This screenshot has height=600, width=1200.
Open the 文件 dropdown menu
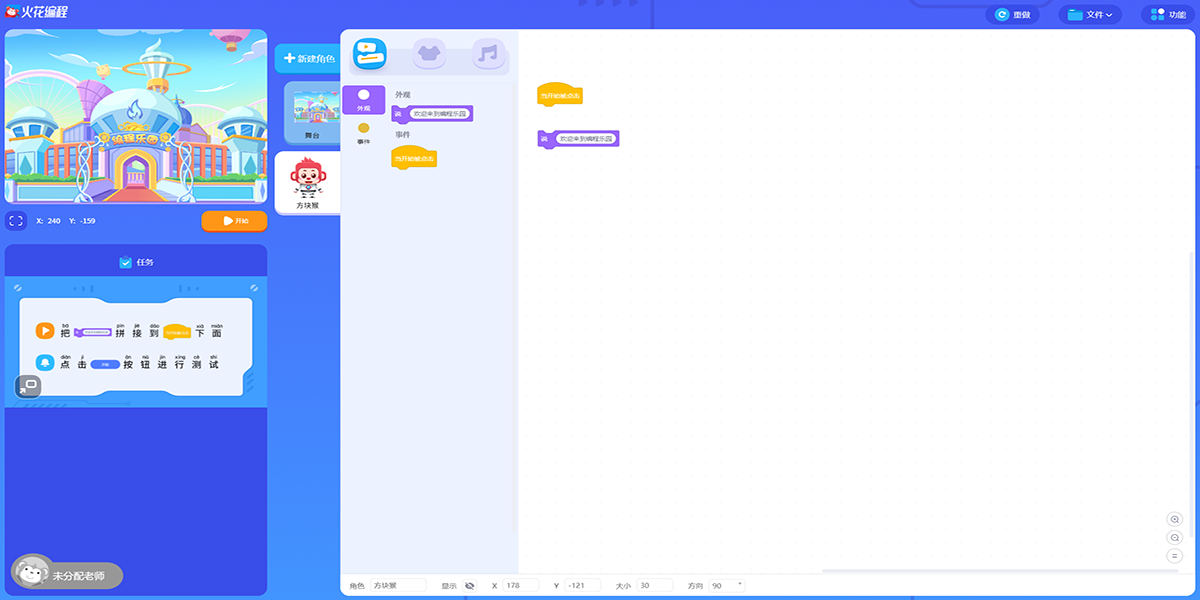pyautogui.click(x=1090, y=15)
